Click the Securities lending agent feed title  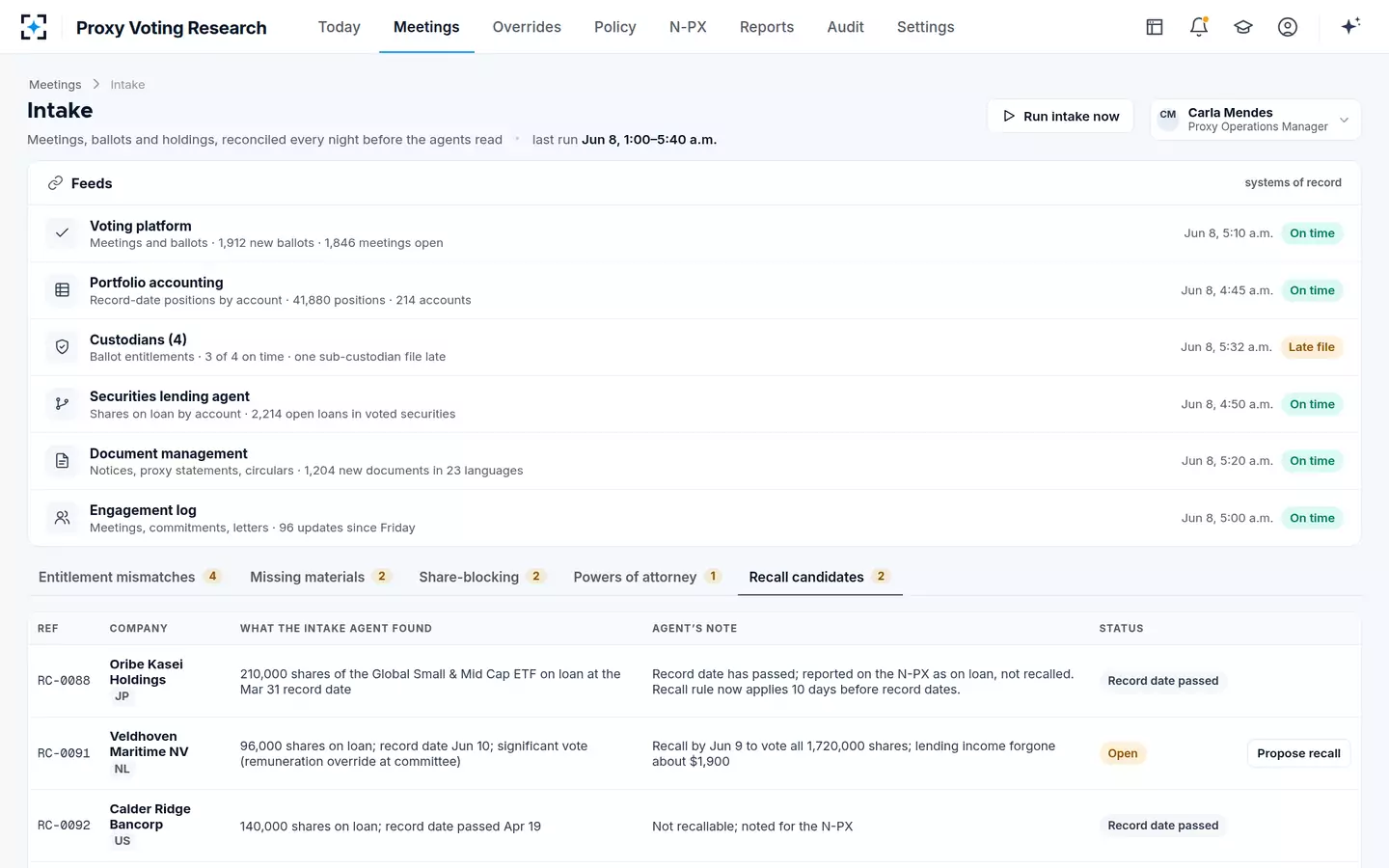click(x=170, y=396)
